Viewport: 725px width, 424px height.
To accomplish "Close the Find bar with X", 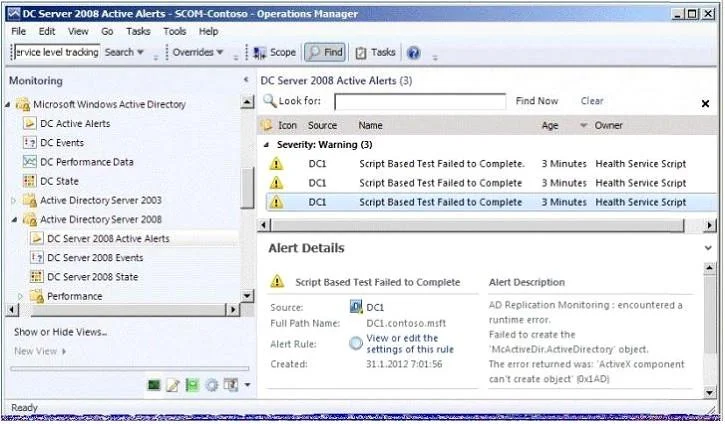I will (x=705, y=104).
